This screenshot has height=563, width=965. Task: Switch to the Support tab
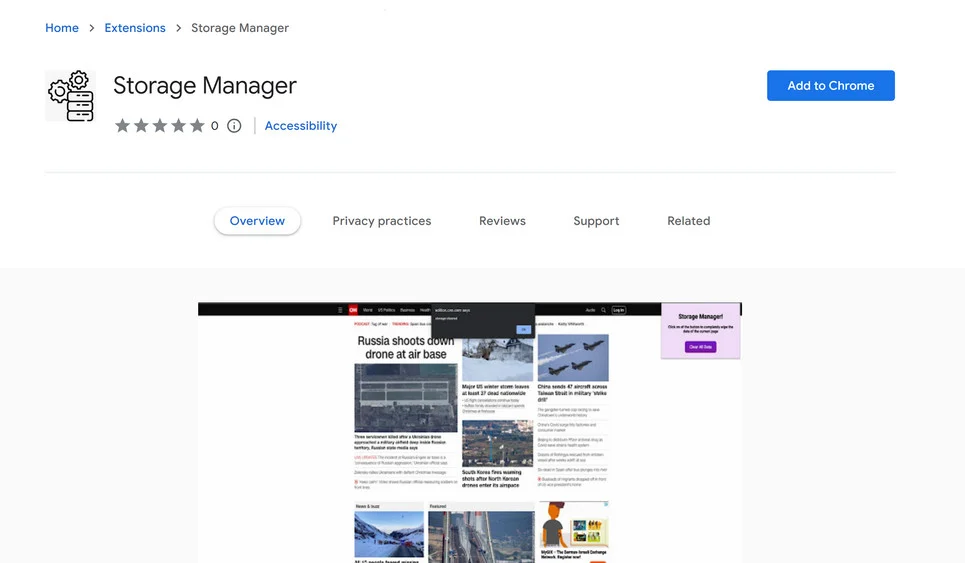pyautogui.click(x=596, y=221)
